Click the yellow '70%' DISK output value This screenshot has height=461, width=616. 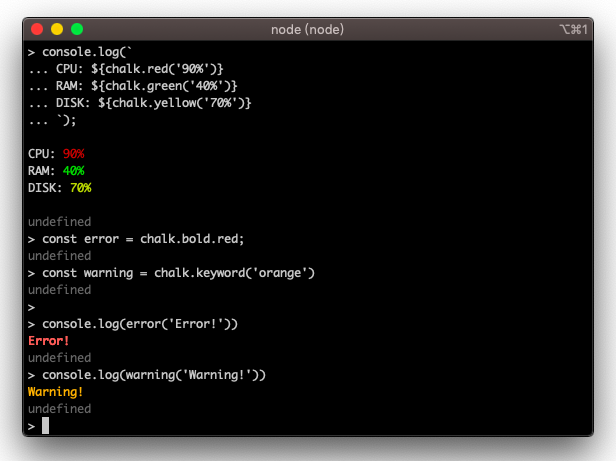click(81, 188)
